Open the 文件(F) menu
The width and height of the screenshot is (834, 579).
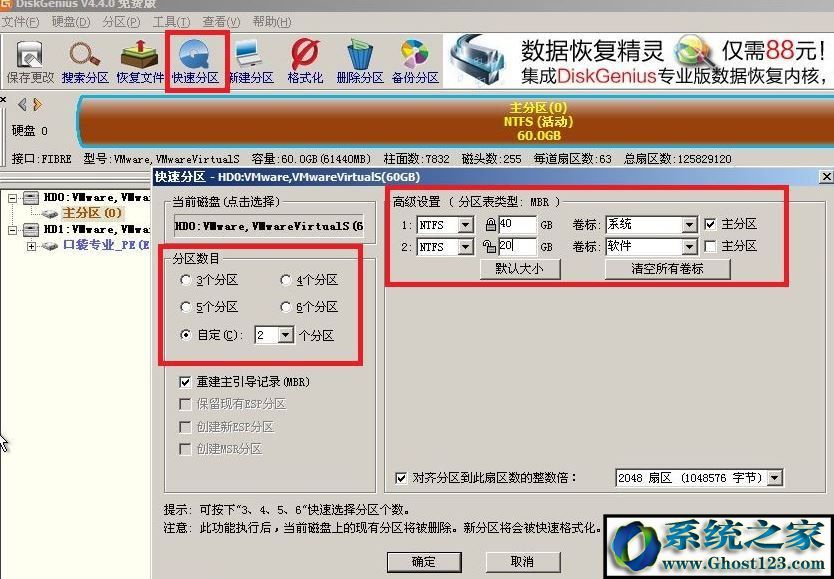pos(20,22)
